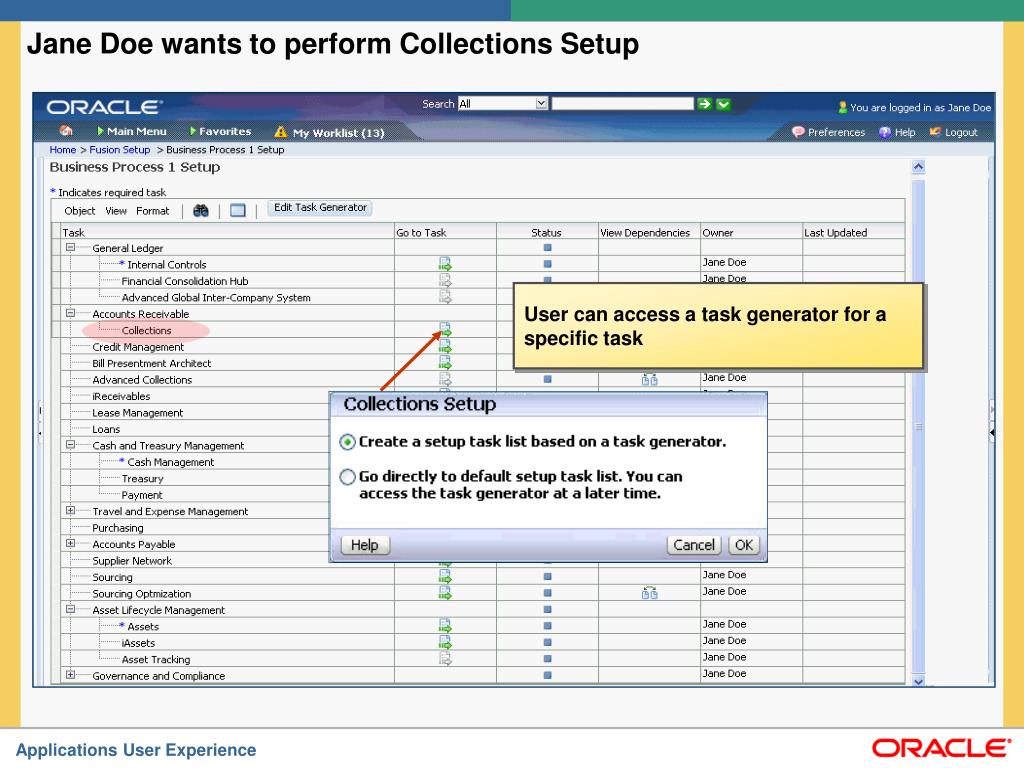The width and height of the screenshot is (1024, 768).
Task: Collapse the General Ledger tree node
Action: click(x=70, y=248)
